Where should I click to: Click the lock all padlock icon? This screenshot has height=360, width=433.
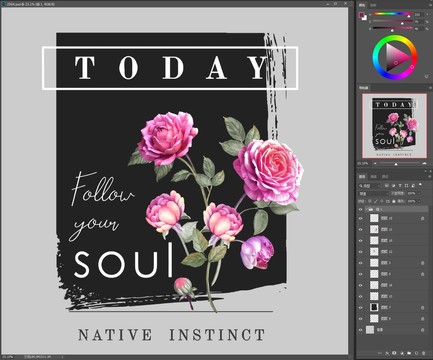[x=394, y=201]
